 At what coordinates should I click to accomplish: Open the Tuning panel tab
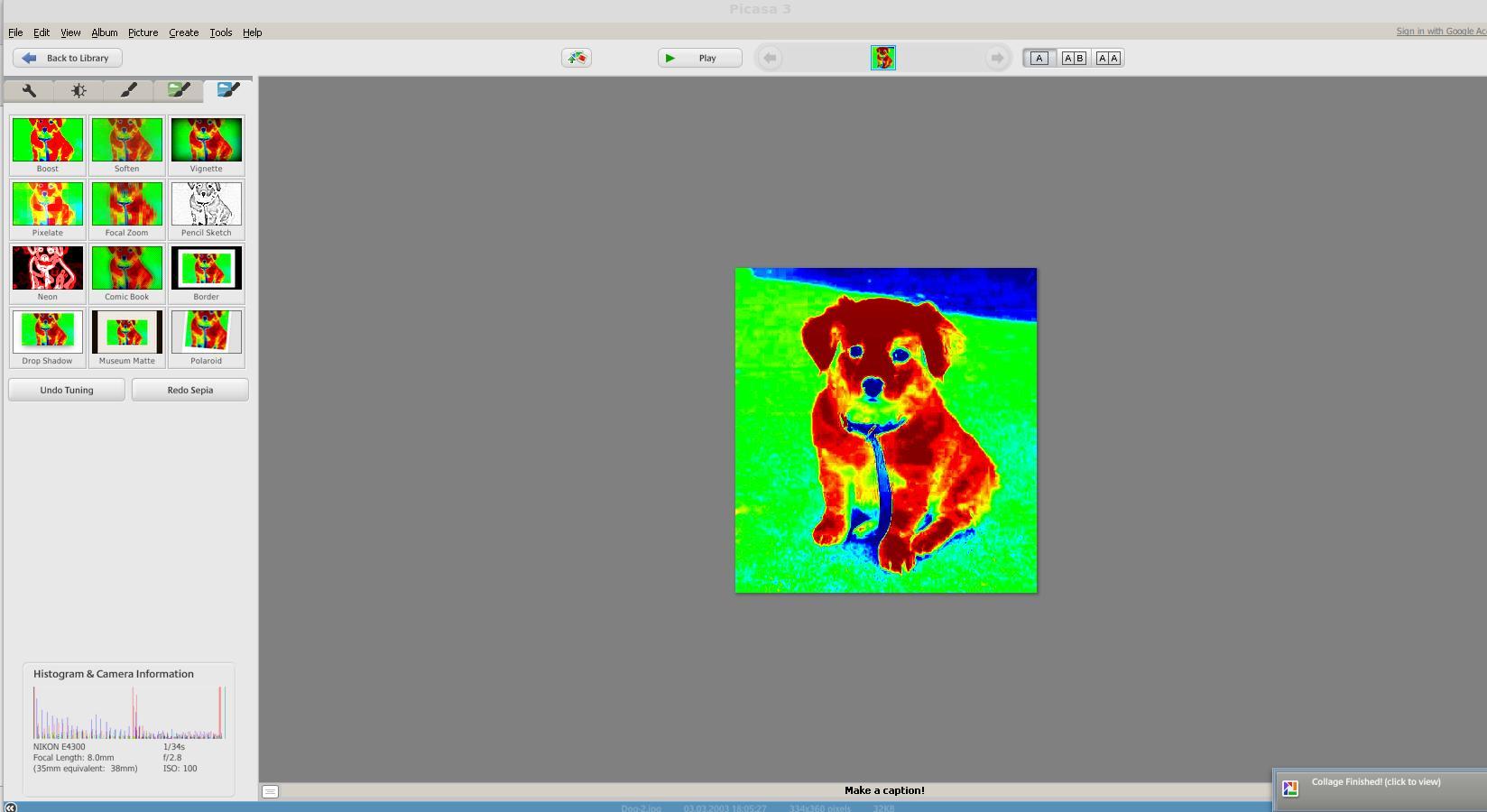click(x=79, y=90)
